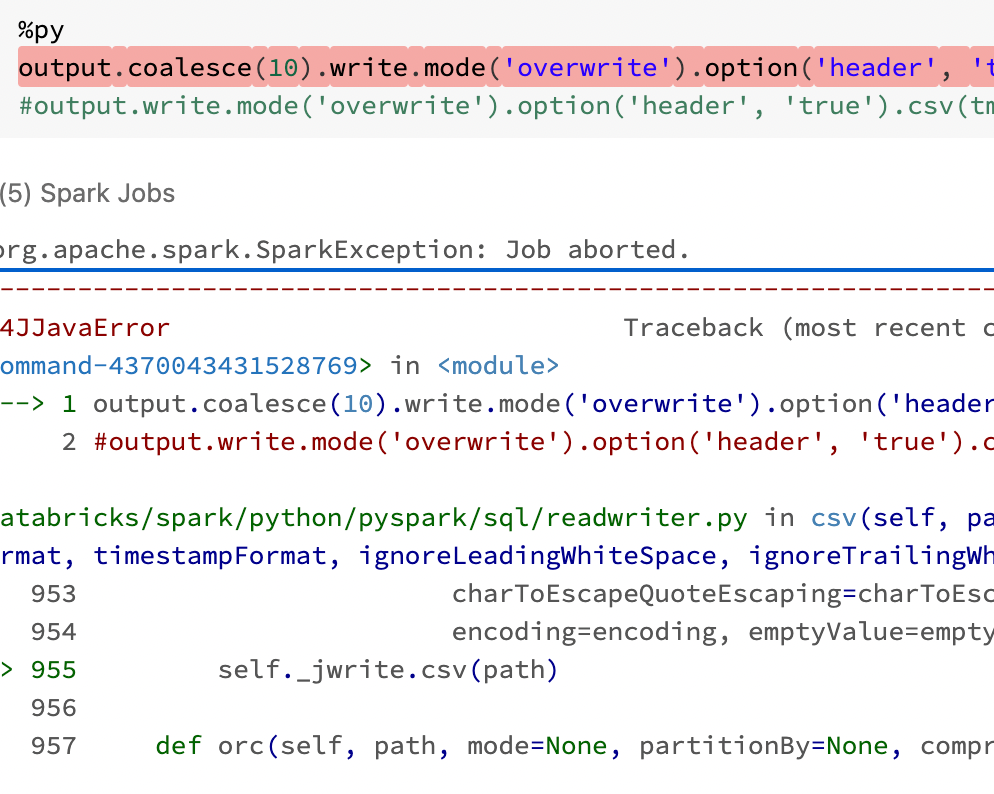This screenshot has width=994, height=794.
Task: Click the <module> text in traceback
Action: 498,366
